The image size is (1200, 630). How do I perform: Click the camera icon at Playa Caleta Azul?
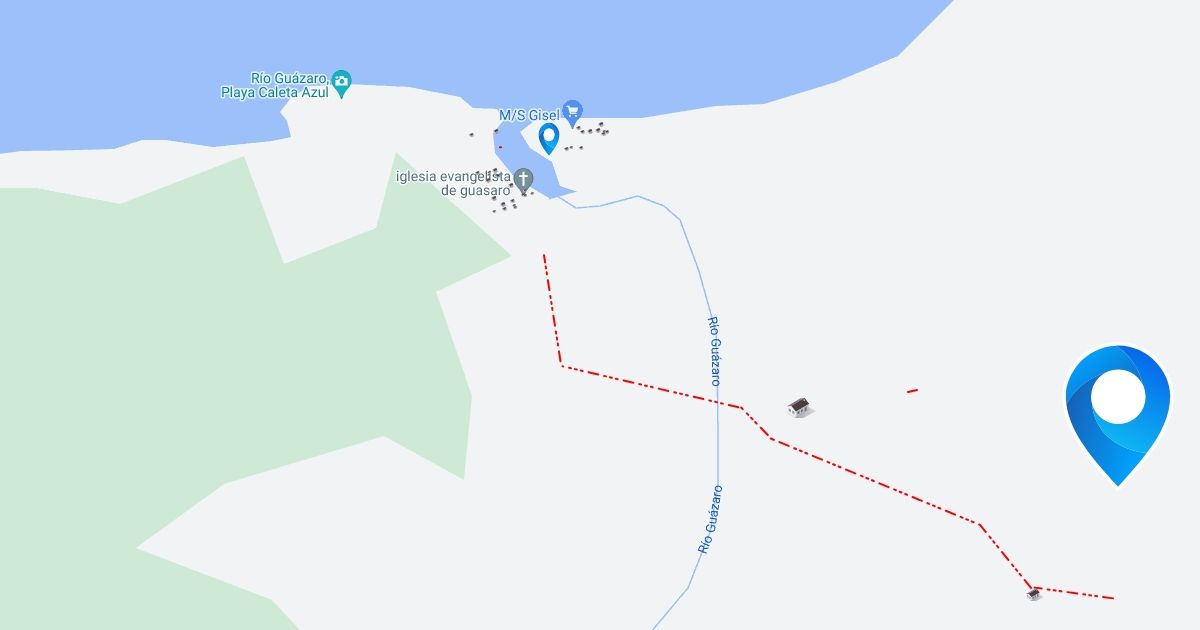(342, 83)
